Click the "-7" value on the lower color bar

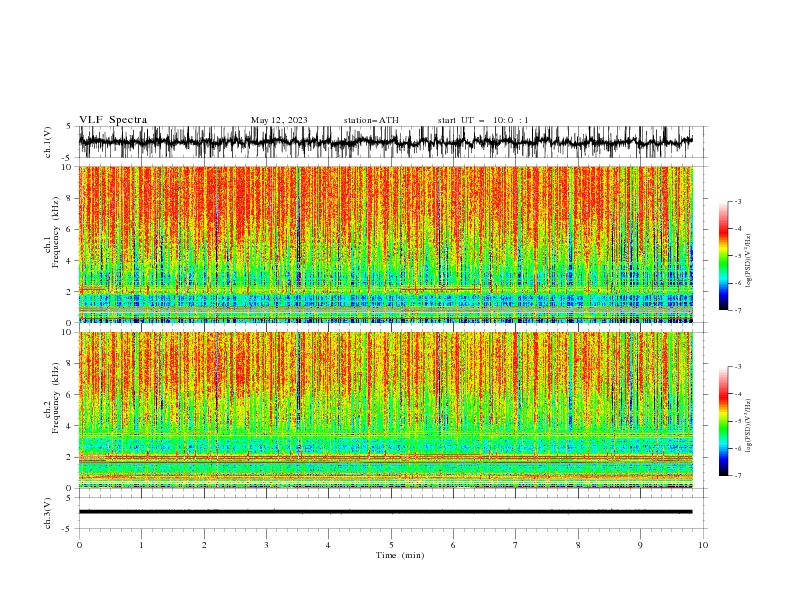pos(737,476)
